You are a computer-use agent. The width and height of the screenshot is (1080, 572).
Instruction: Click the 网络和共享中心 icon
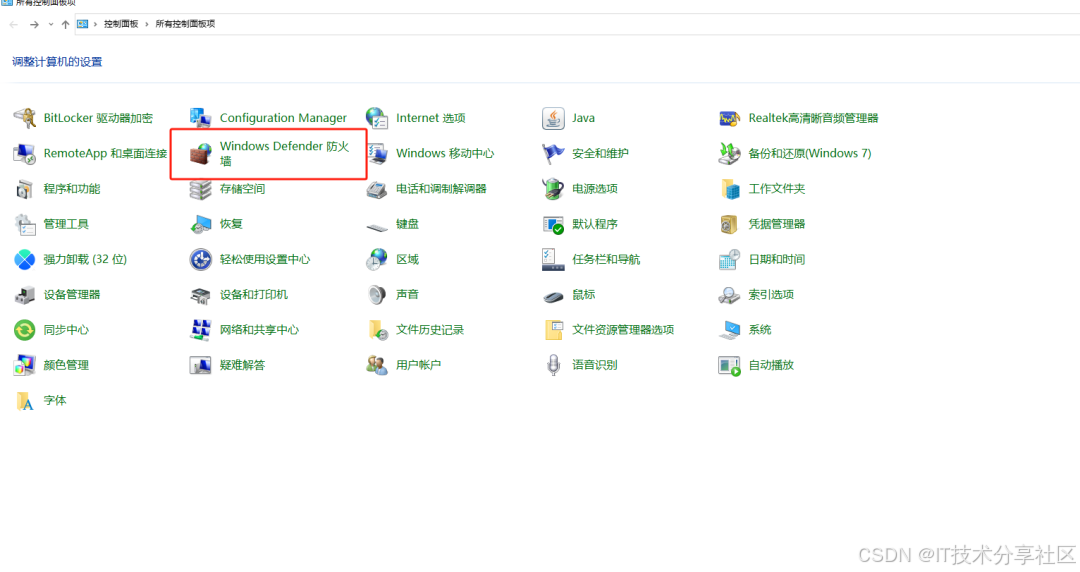point(200,330)
